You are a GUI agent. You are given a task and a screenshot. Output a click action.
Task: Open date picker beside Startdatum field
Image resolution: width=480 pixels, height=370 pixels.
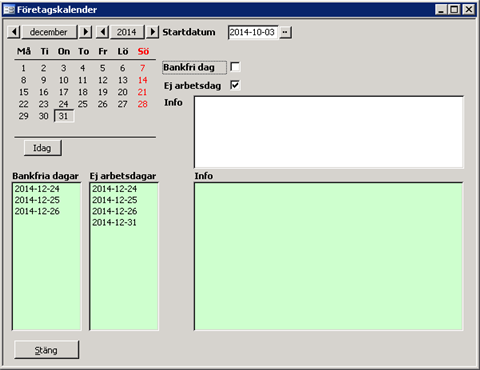tap(285, 32)
